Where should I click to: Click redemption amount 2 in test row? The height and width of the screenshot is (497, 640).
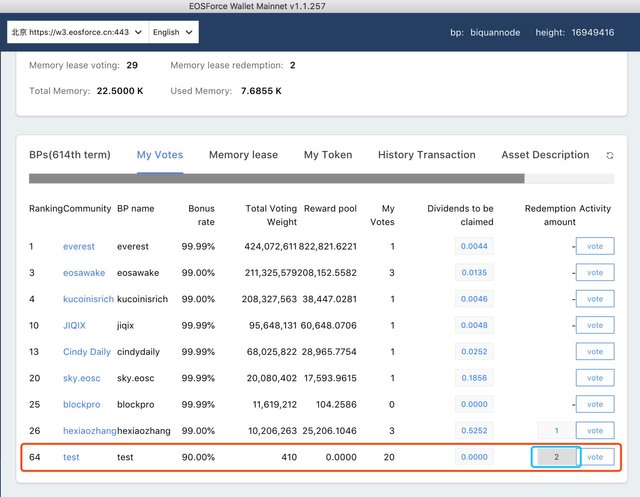coord(556,457)
